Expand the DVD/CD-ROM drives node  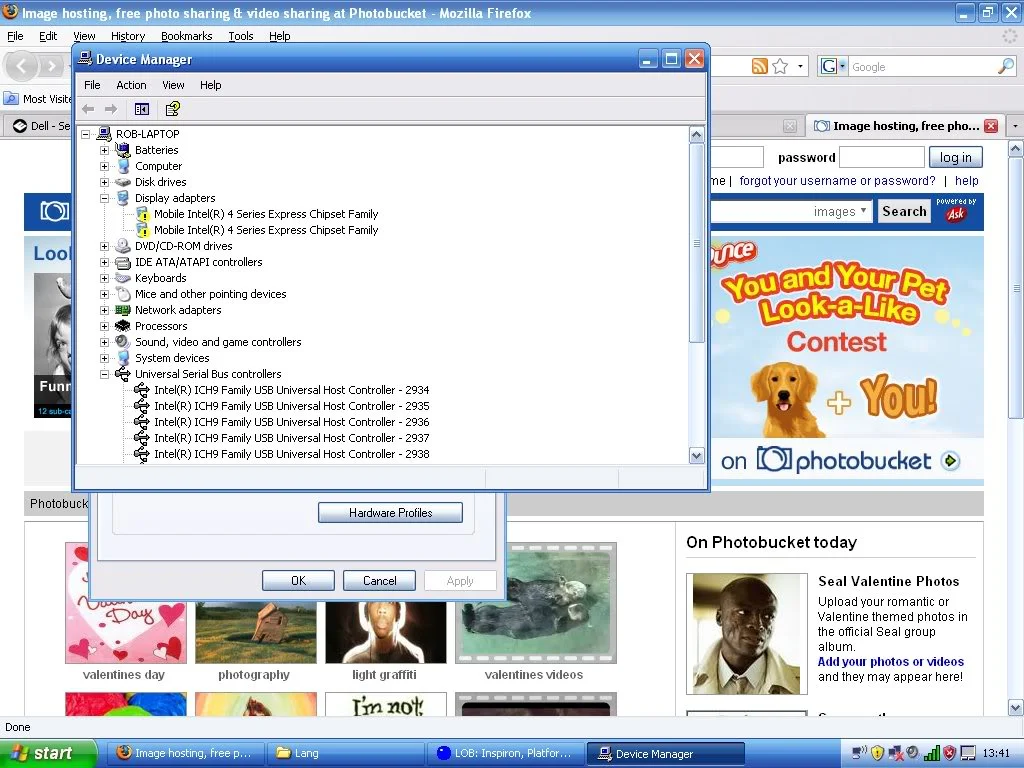click(104, 246)
